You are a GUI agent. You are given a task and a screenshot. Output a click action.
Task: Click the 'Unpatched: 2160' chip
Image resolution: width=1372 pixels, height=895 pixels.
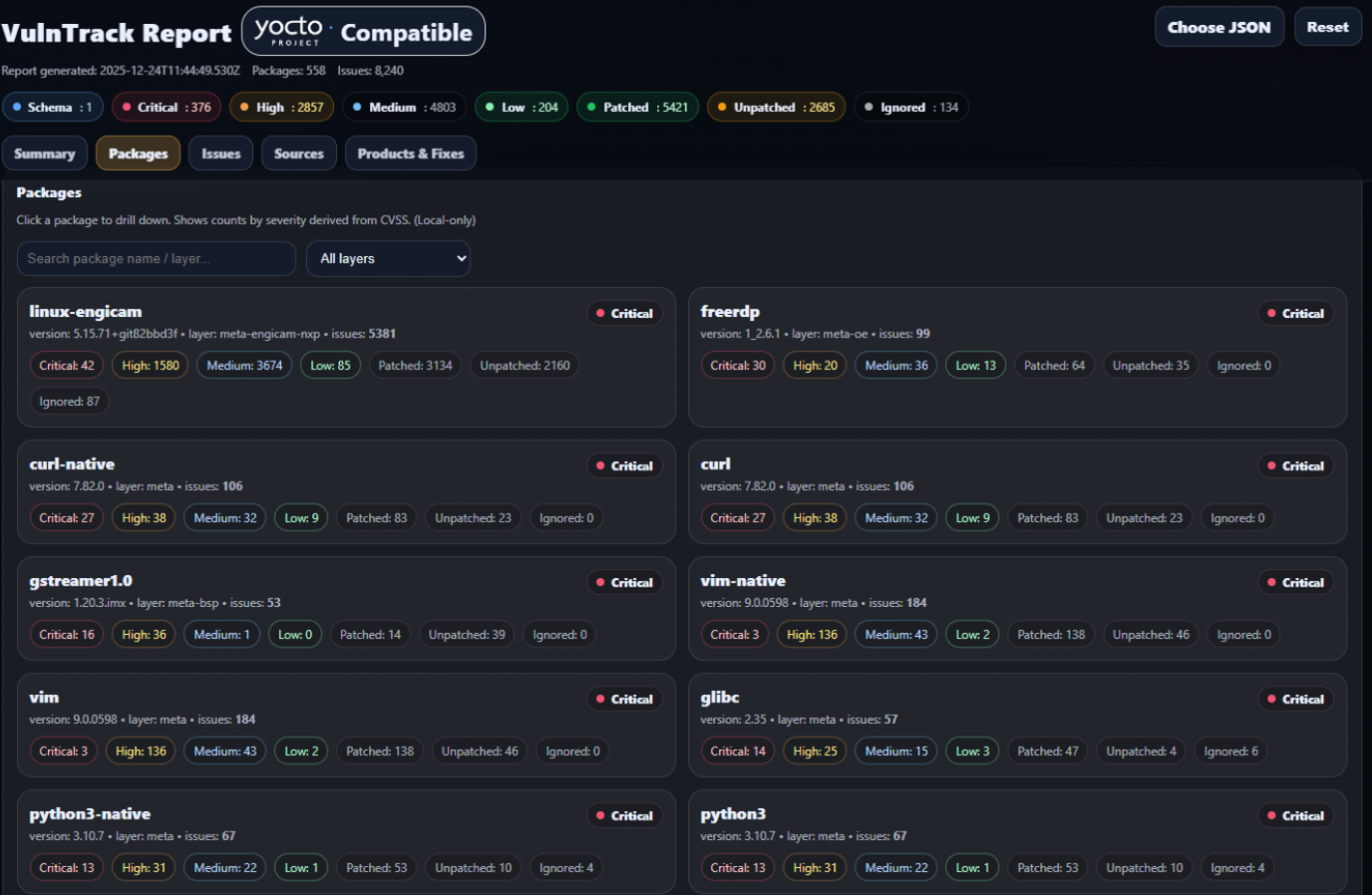524,366
